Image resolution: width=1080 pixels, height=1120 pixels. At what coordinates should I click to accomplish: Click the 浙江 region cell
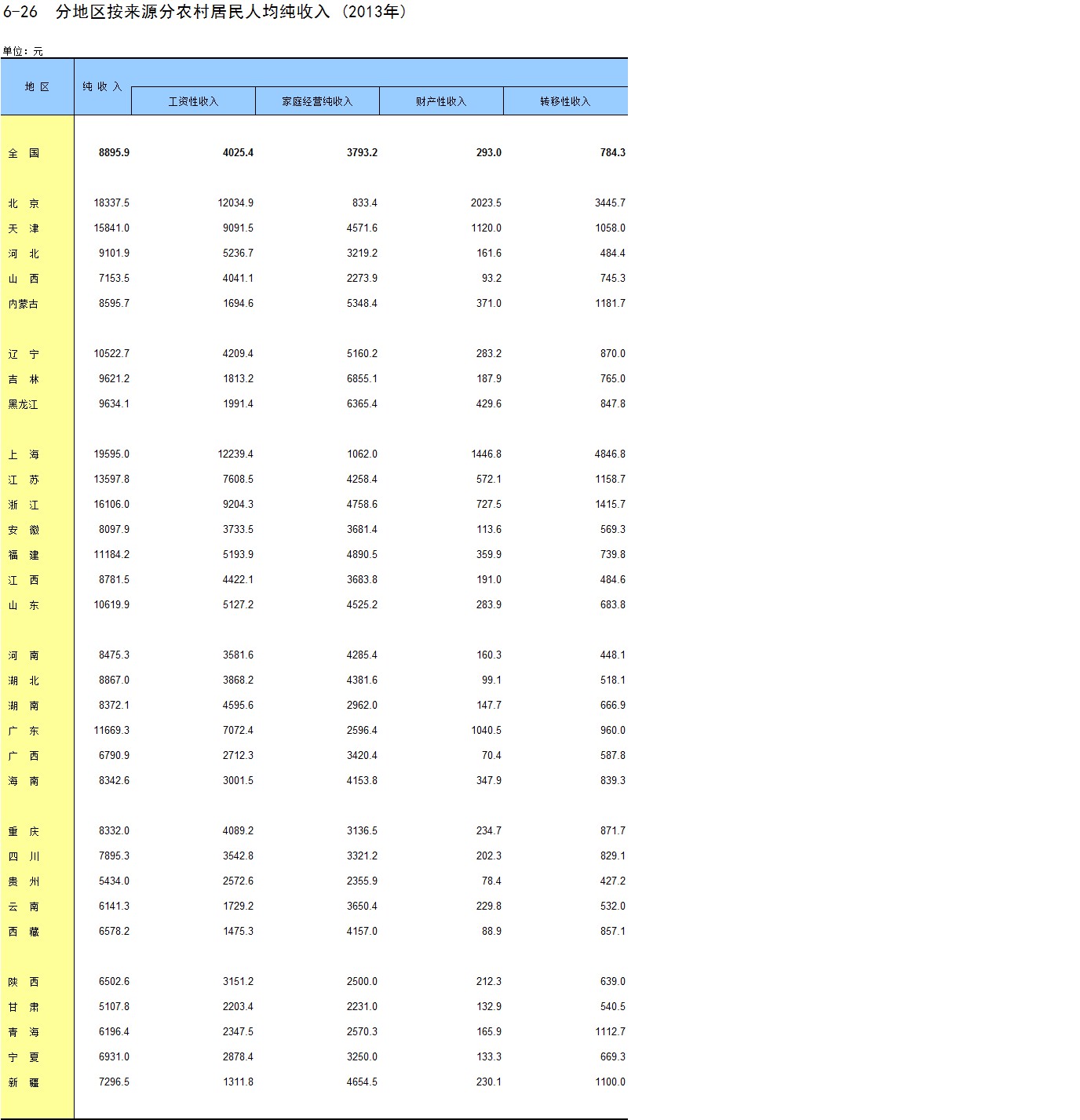tap(24, 505)
